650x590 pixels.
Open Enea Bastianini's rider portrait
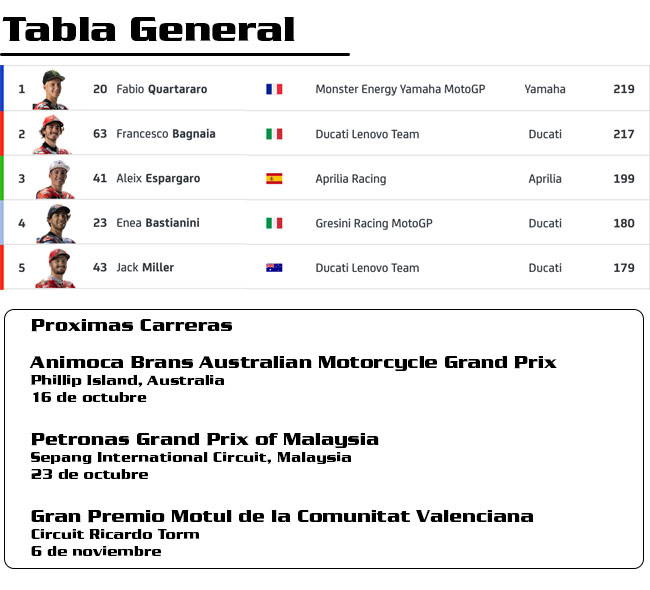point(56,223)
